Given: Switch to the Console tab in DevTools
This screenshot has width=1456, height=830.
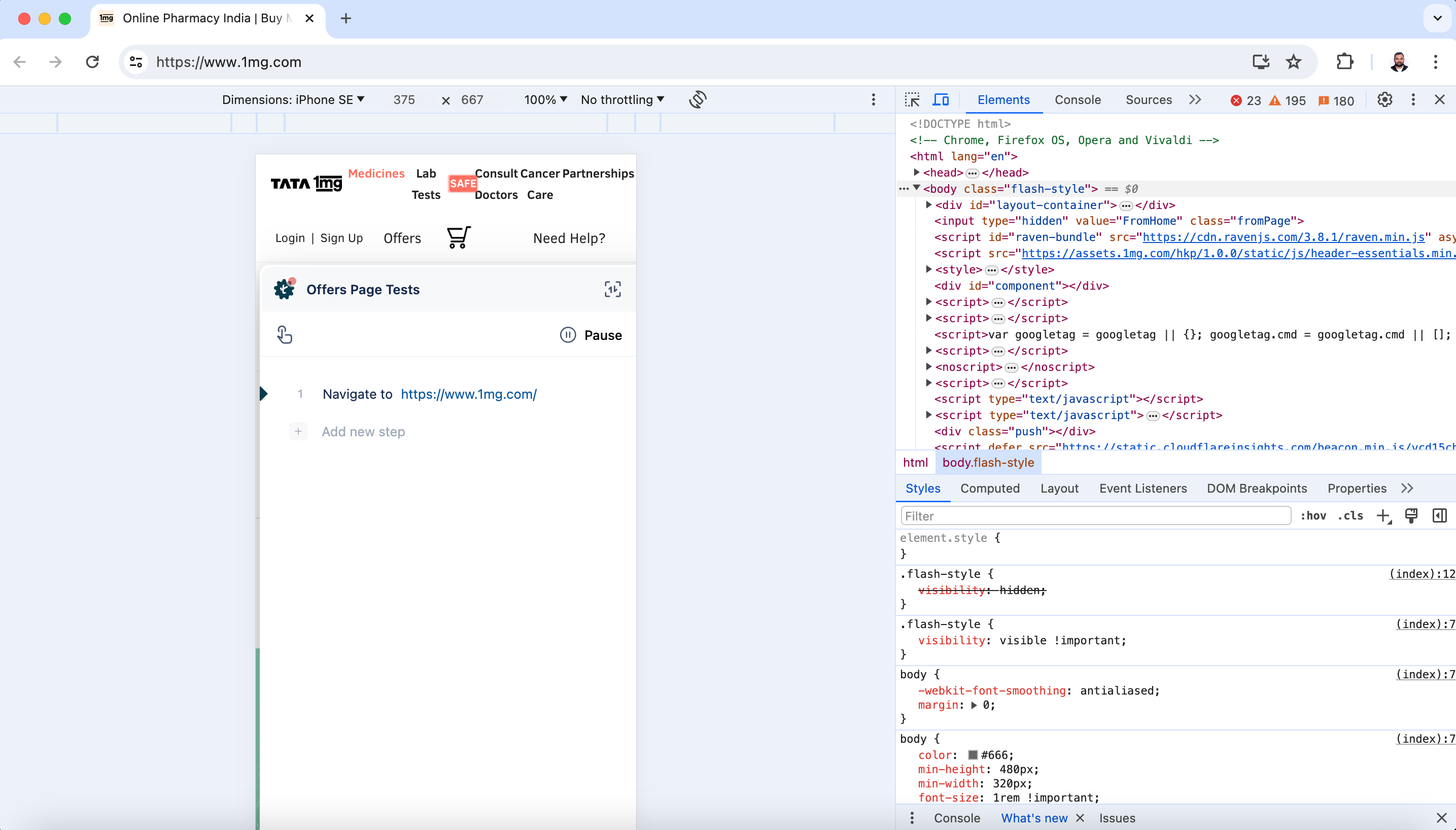Looking at the screenshot, I should point(1077,100).
